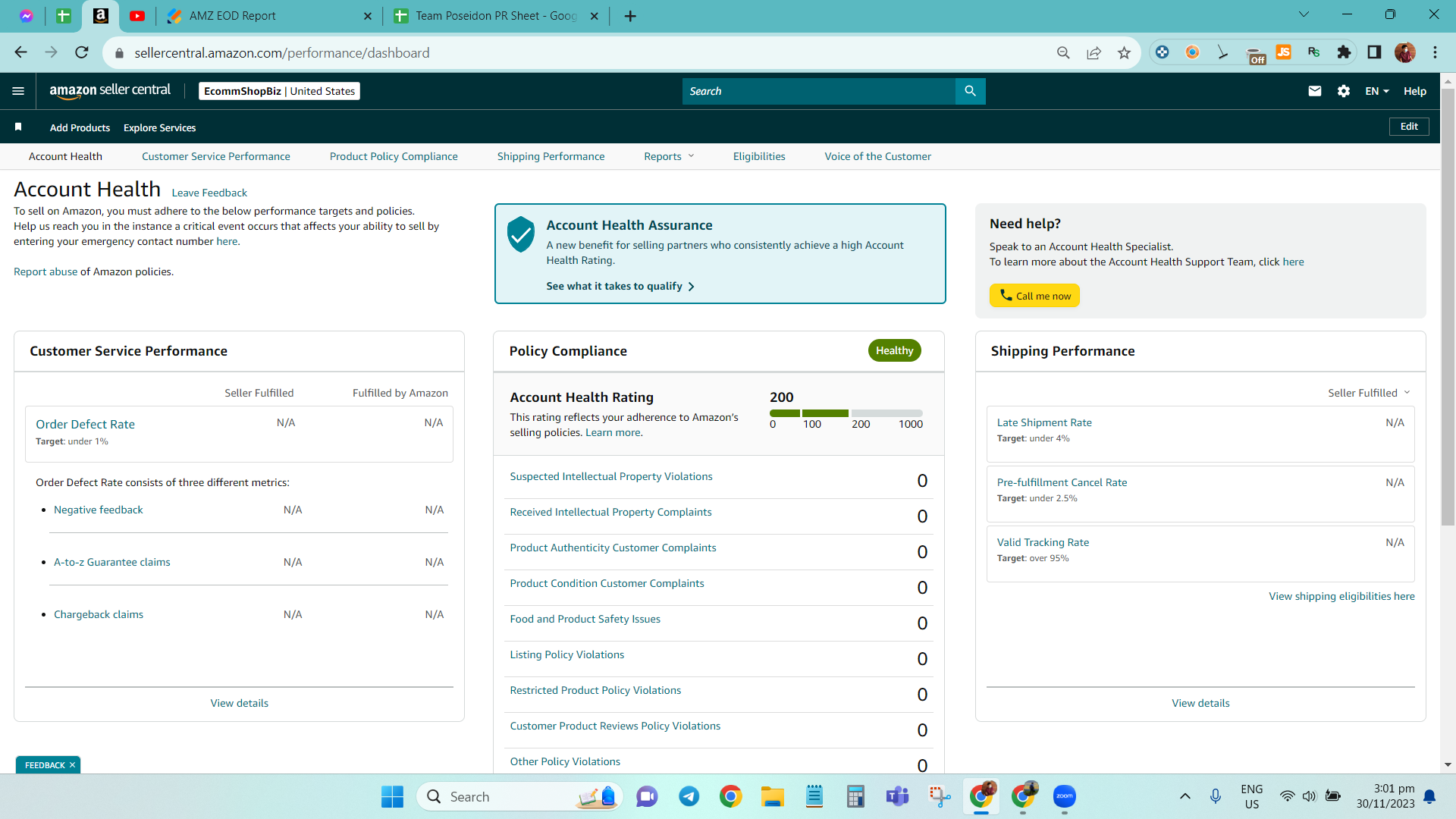Open the Help link
This screenshot has width=1456, height=819.
pos(1415,91)
